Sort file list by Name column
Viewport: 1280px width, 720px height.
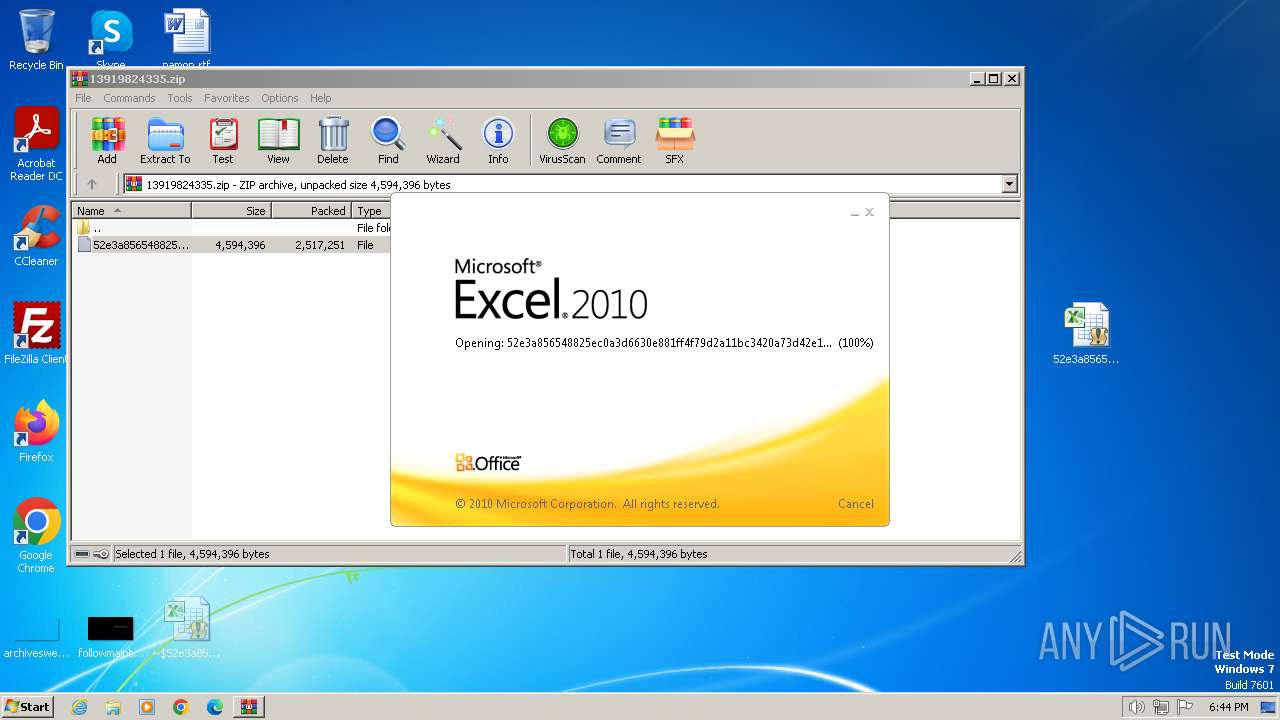(131, 211)
